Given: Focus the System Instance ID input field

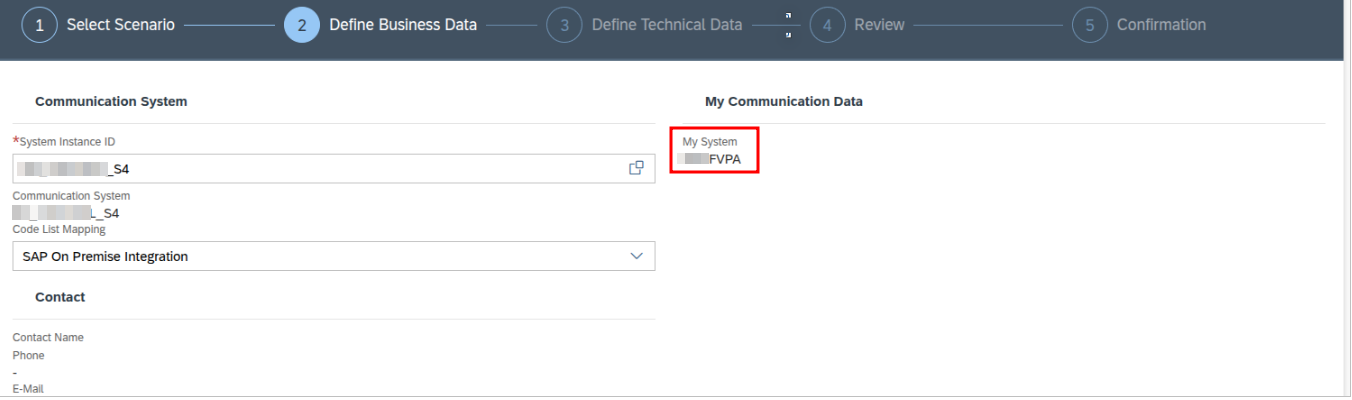Looking at the screenshot, I should [x=320, y=168].
